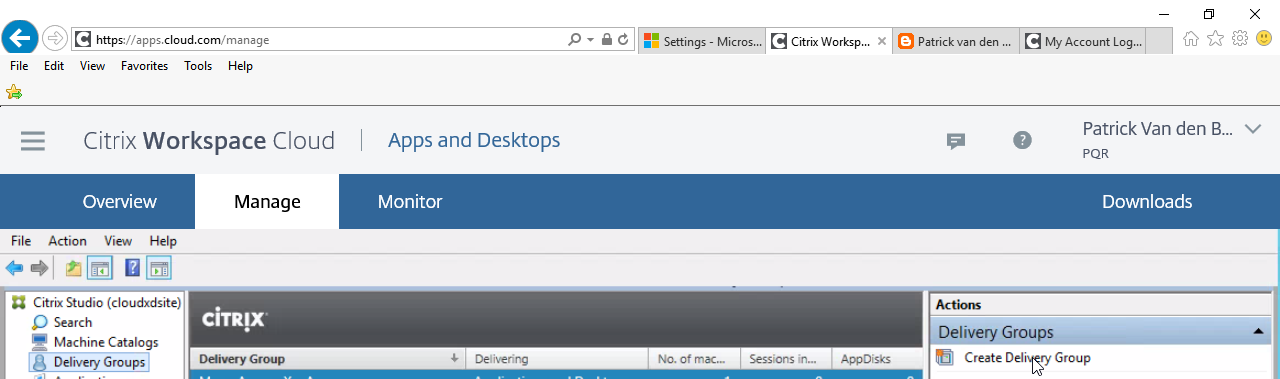Click the help question mark icon
This screenshot has width=1280, height=379.
(x=1022, y=140)
